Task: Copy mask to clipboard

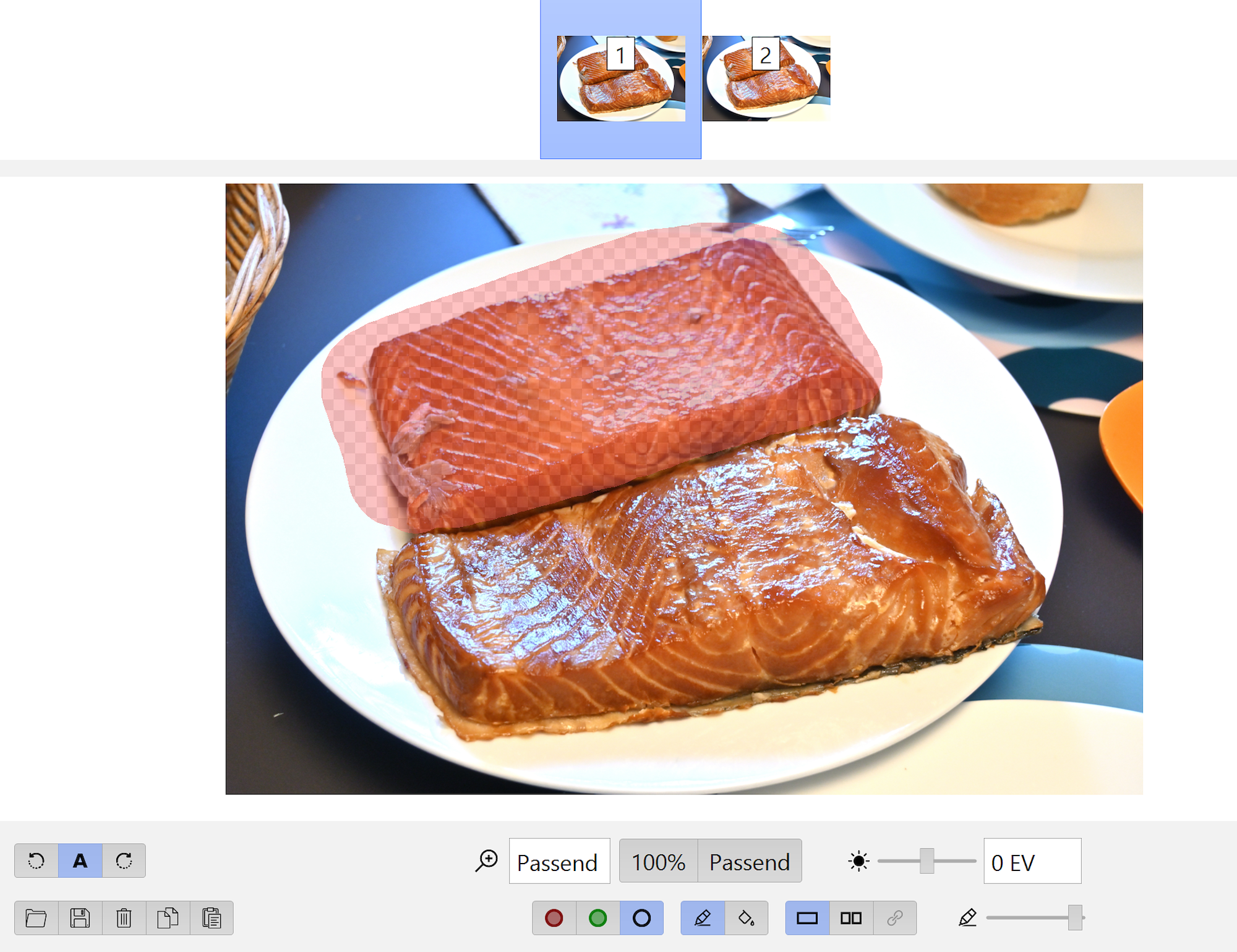Action: click(x=168, y=918)
